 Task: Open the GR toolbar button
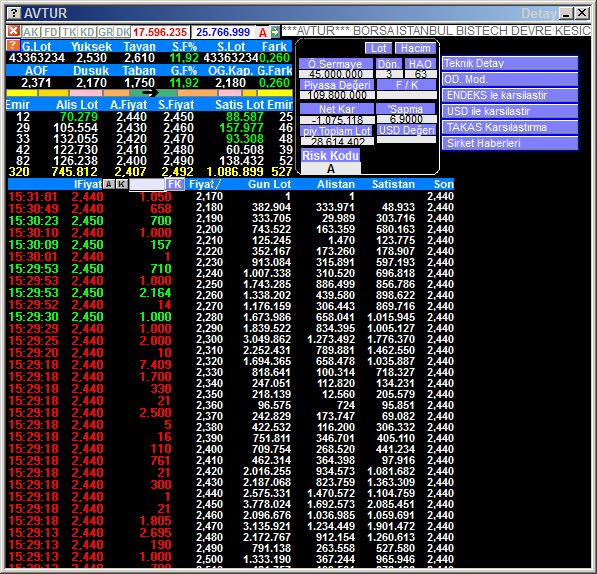tap(105, 32)
